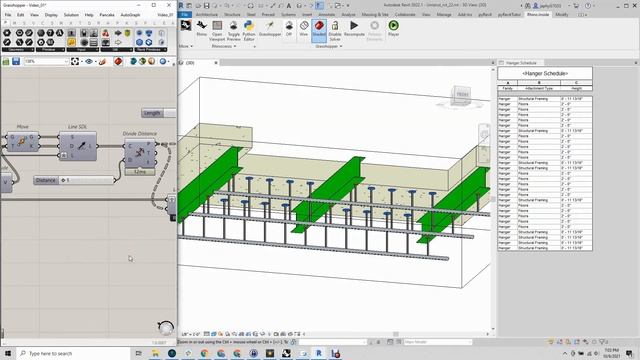Click view scale 1/8" = 1'-0" control
Screen dimensions: 640x360
[x=191, y=334]
